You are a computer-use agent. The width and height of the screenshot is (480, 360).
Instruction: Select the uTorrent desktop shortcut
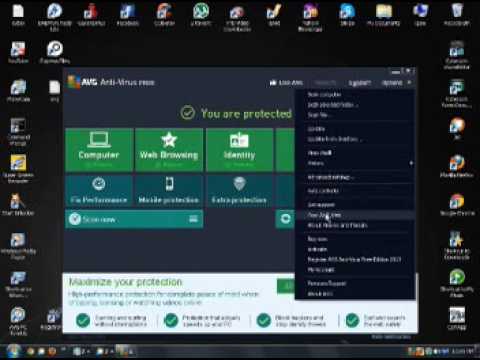click(201, 15)
